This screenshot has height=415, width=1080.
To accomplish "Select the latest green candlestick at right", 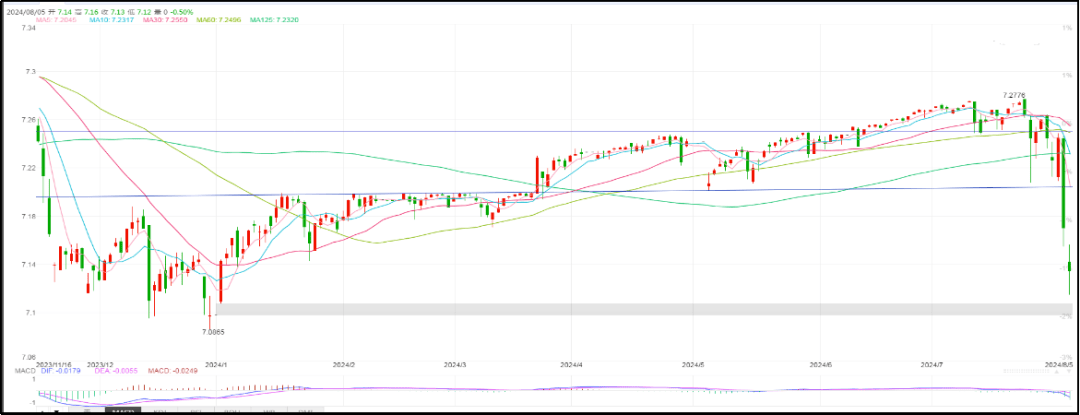I will (x=1070, y=266).
